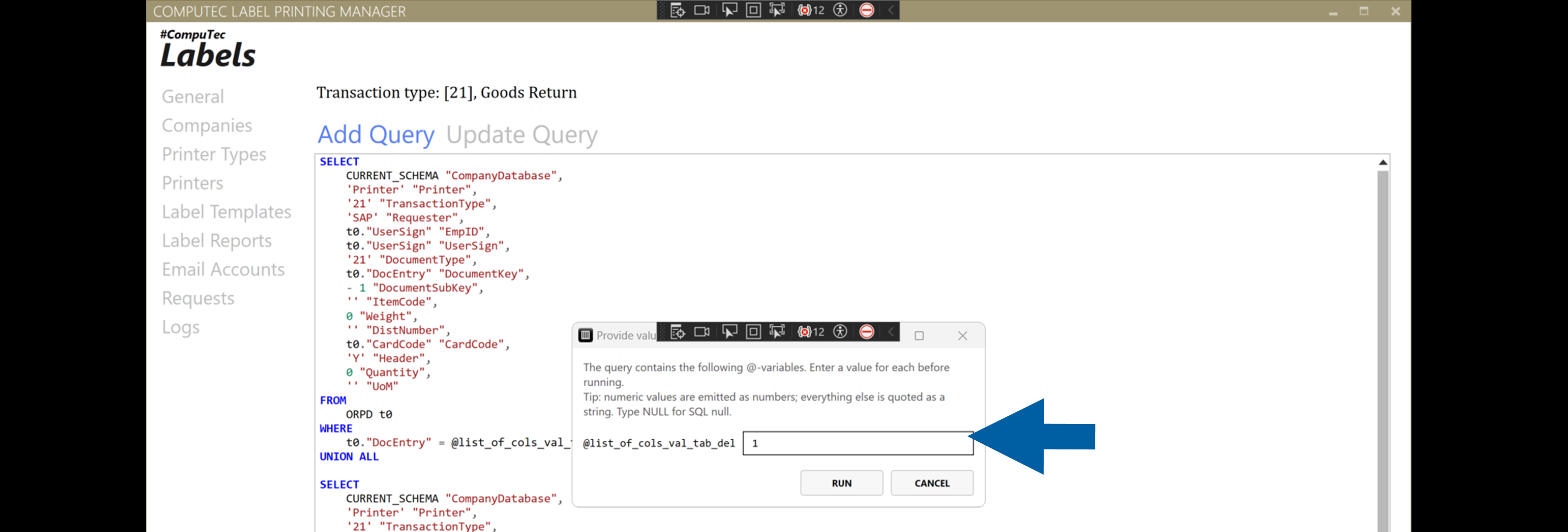This screenshot has height=532, width=1568.
Task: Toggle layout adorners icon in dialog toolbar
Action: [x=753, y=332]
